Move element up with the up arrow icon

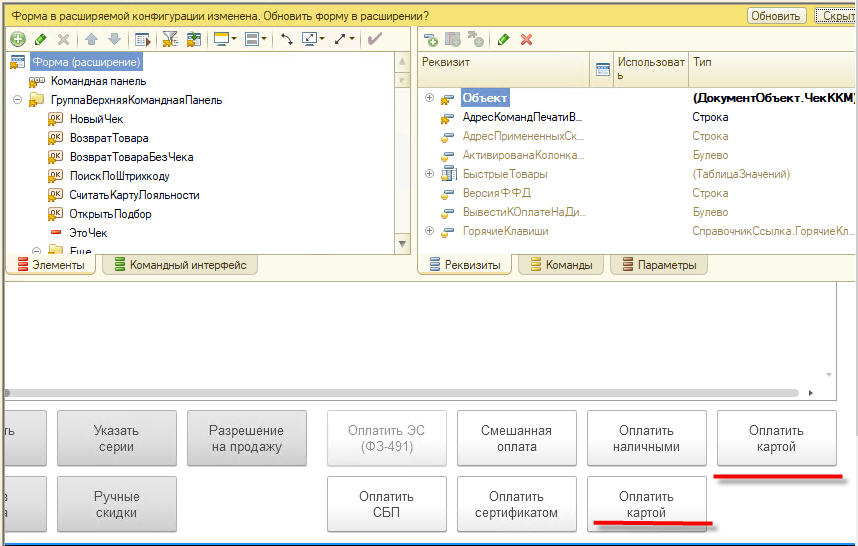pyautogui.click(x=92, y=39)
